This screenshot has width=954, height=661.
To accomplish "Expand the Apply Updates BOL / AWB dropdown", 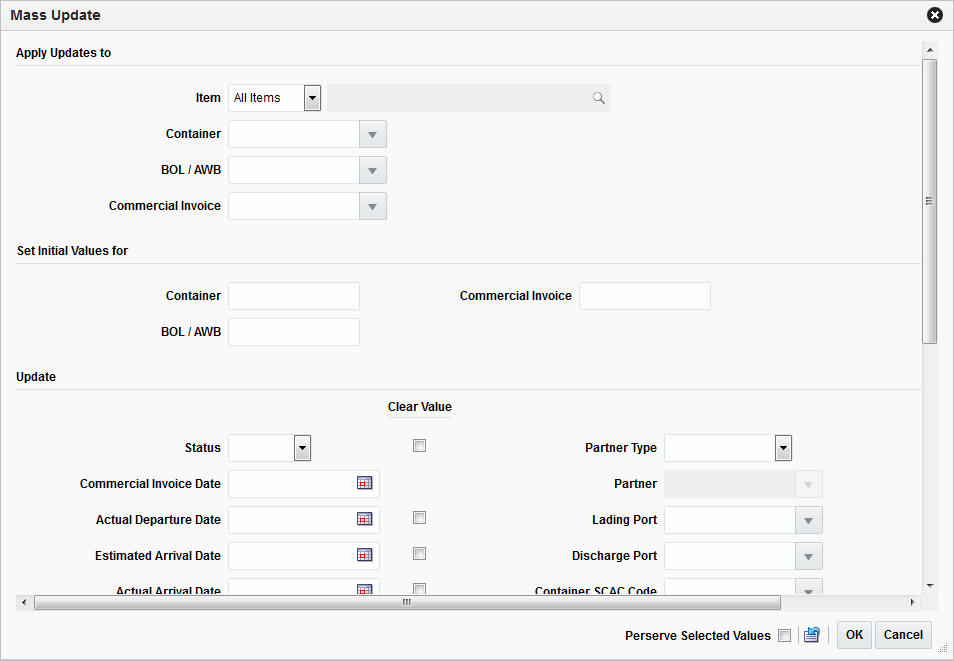I will coord(372,170).
